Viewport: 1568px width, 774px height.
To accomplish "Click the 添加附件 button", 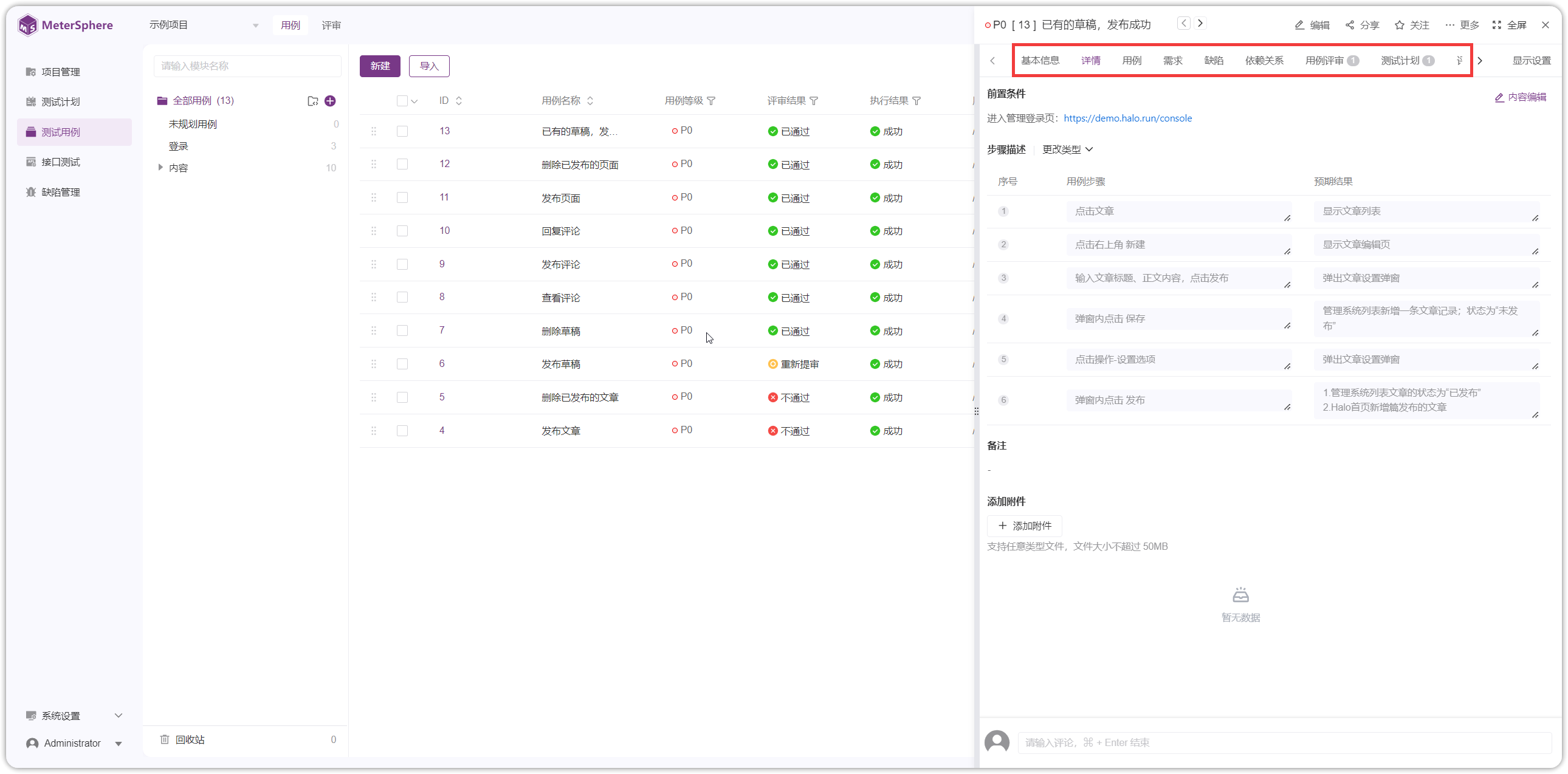I will pyautogui.click(x=1025, y=526).
